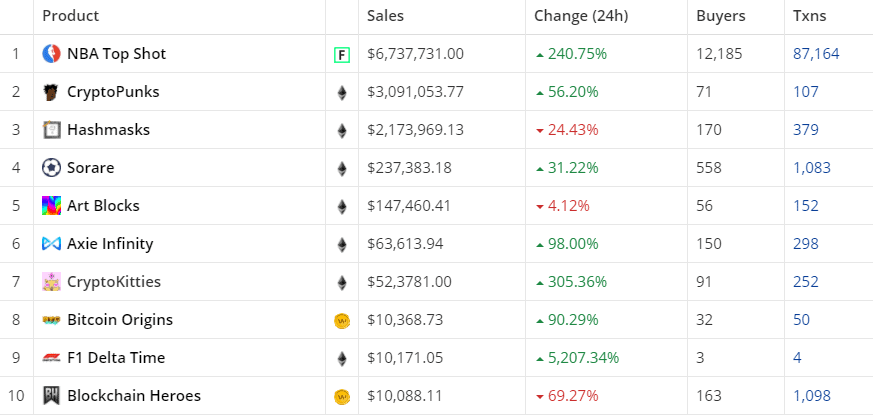Viewport: 873px width, 415px height.
Task: Select the 240.75% change value
Action: [577, 54]
